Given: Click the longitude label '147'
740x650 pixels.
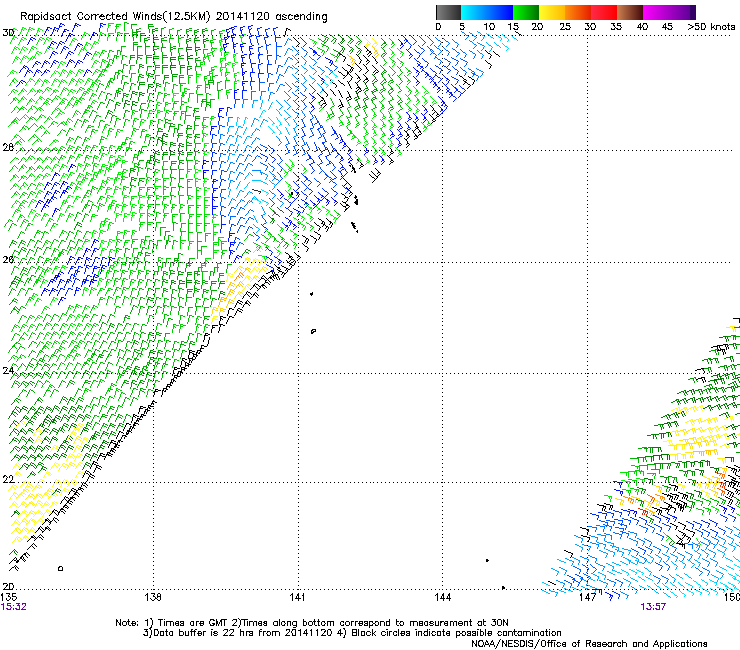Looking at the screenshot, I should click(588, 597).
